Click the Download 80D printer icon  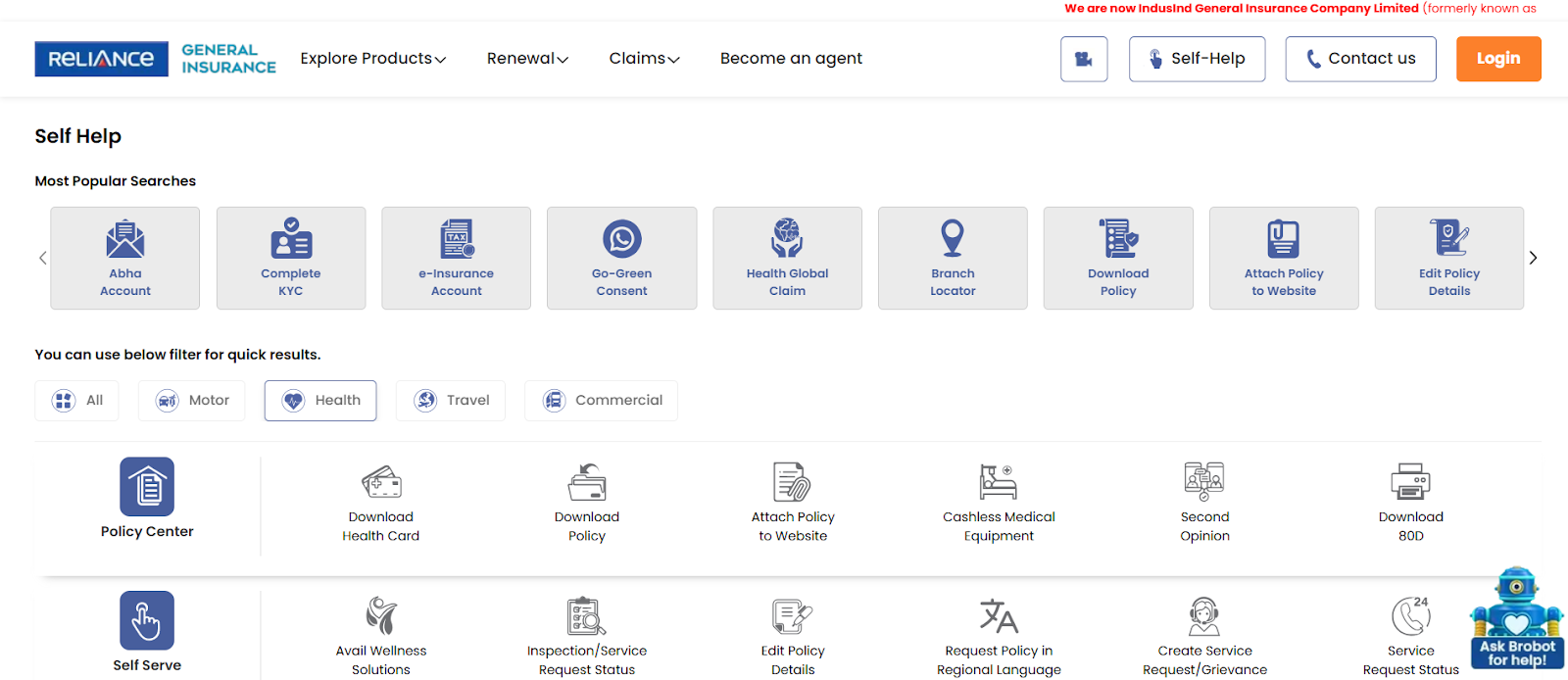coord(1411,482)
